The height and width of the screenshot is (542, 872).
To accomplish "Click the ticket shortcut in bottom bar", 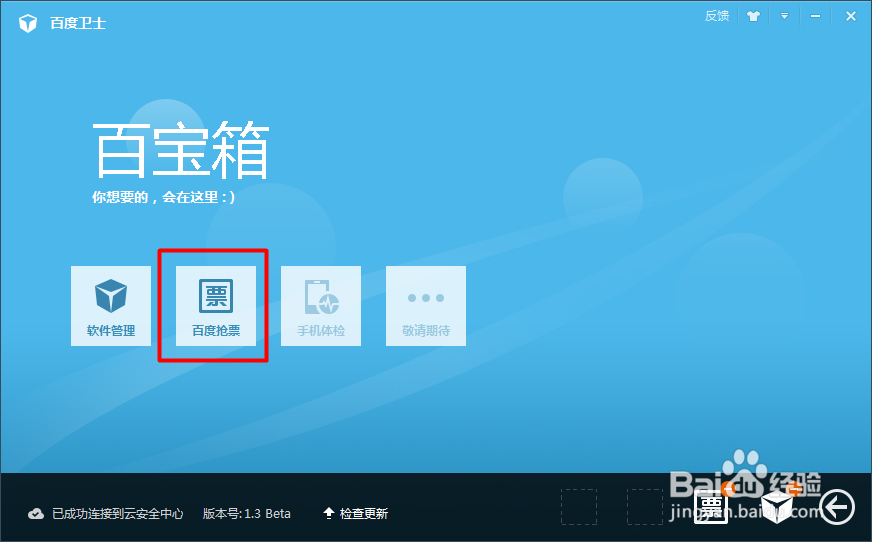I will pos(711,506).
